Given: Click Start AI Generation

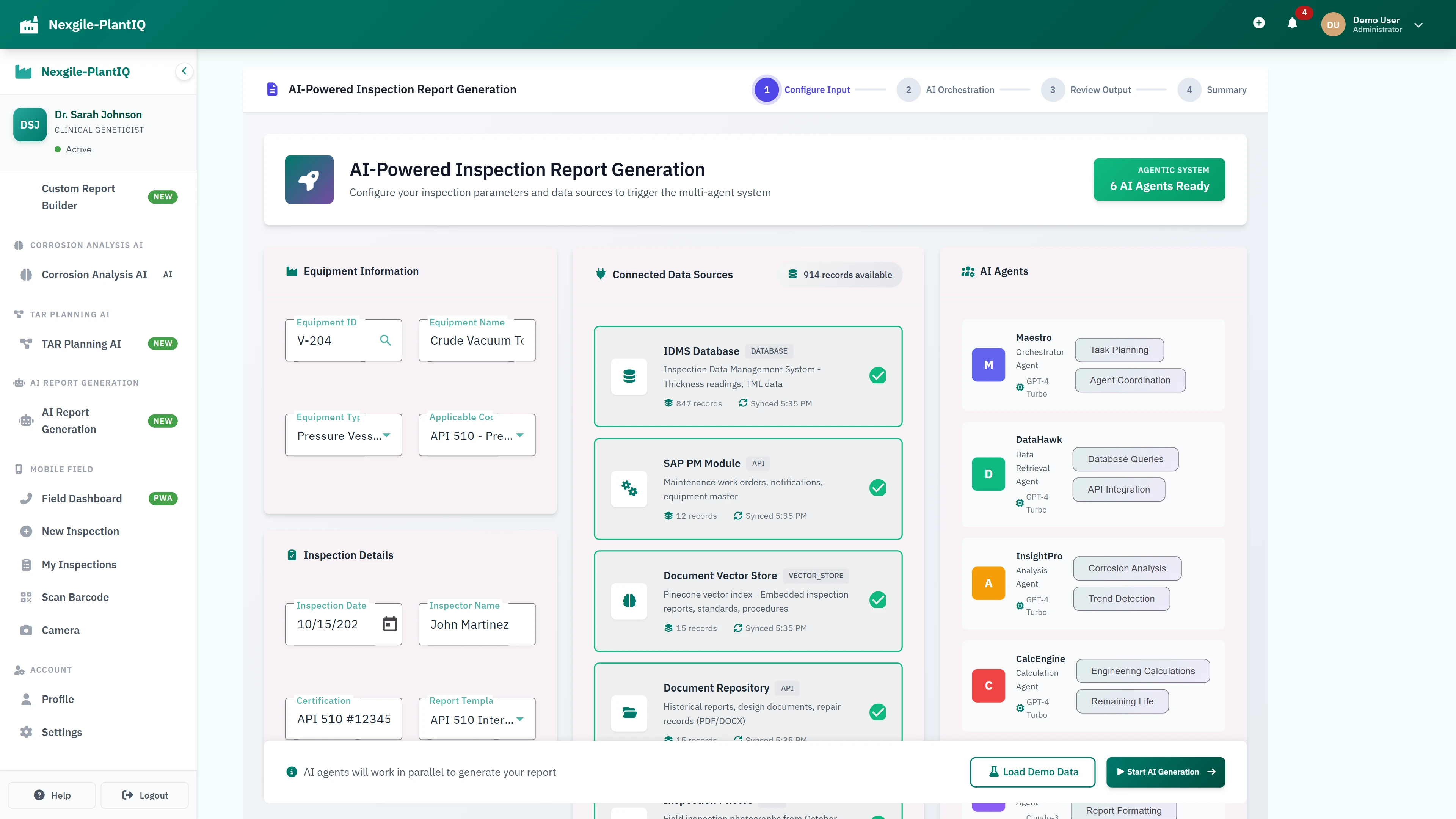Looking at the screenshot, I should coord(1166,772).
